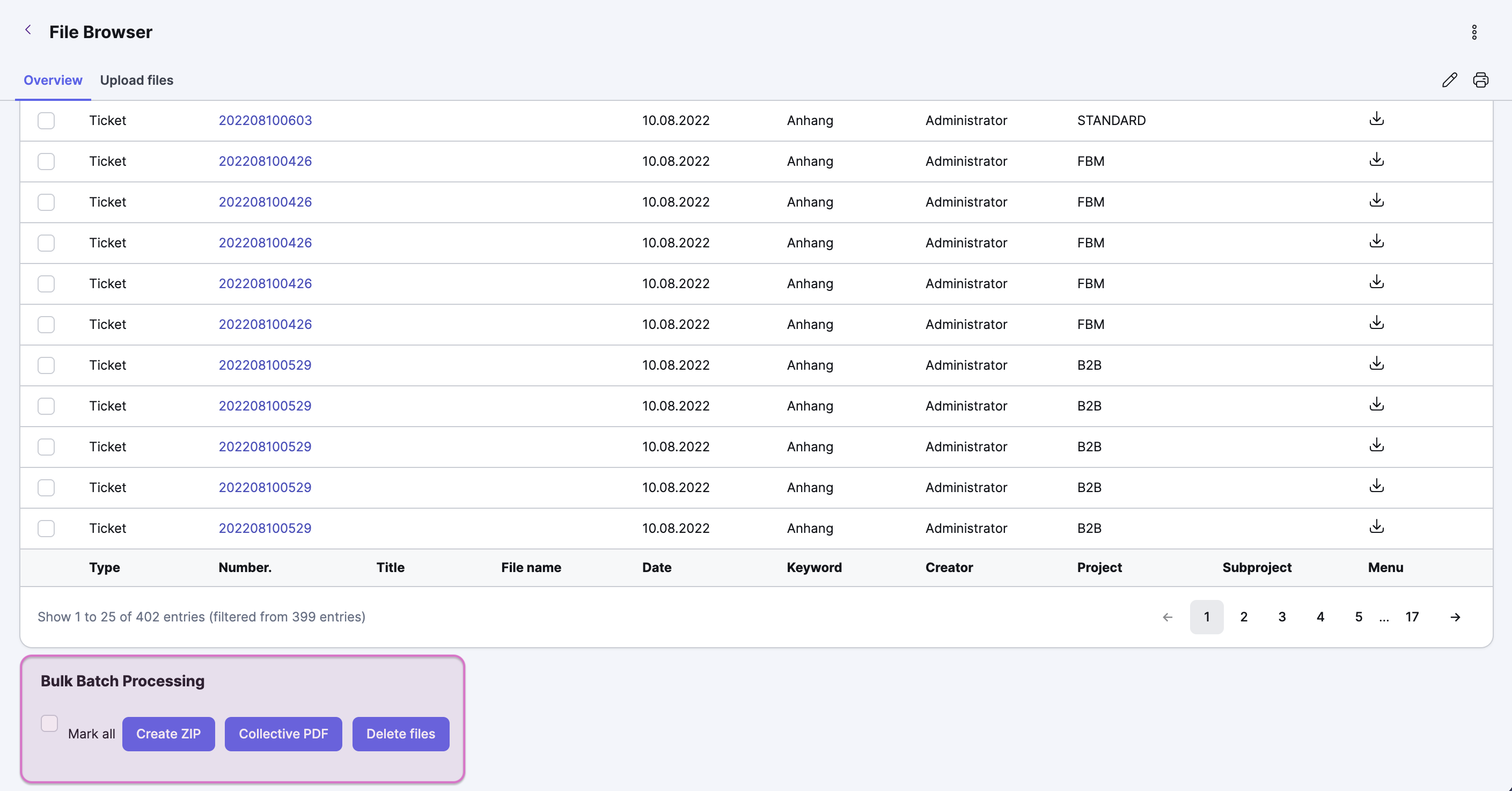Click the Project column header

tap(1099, 567)
